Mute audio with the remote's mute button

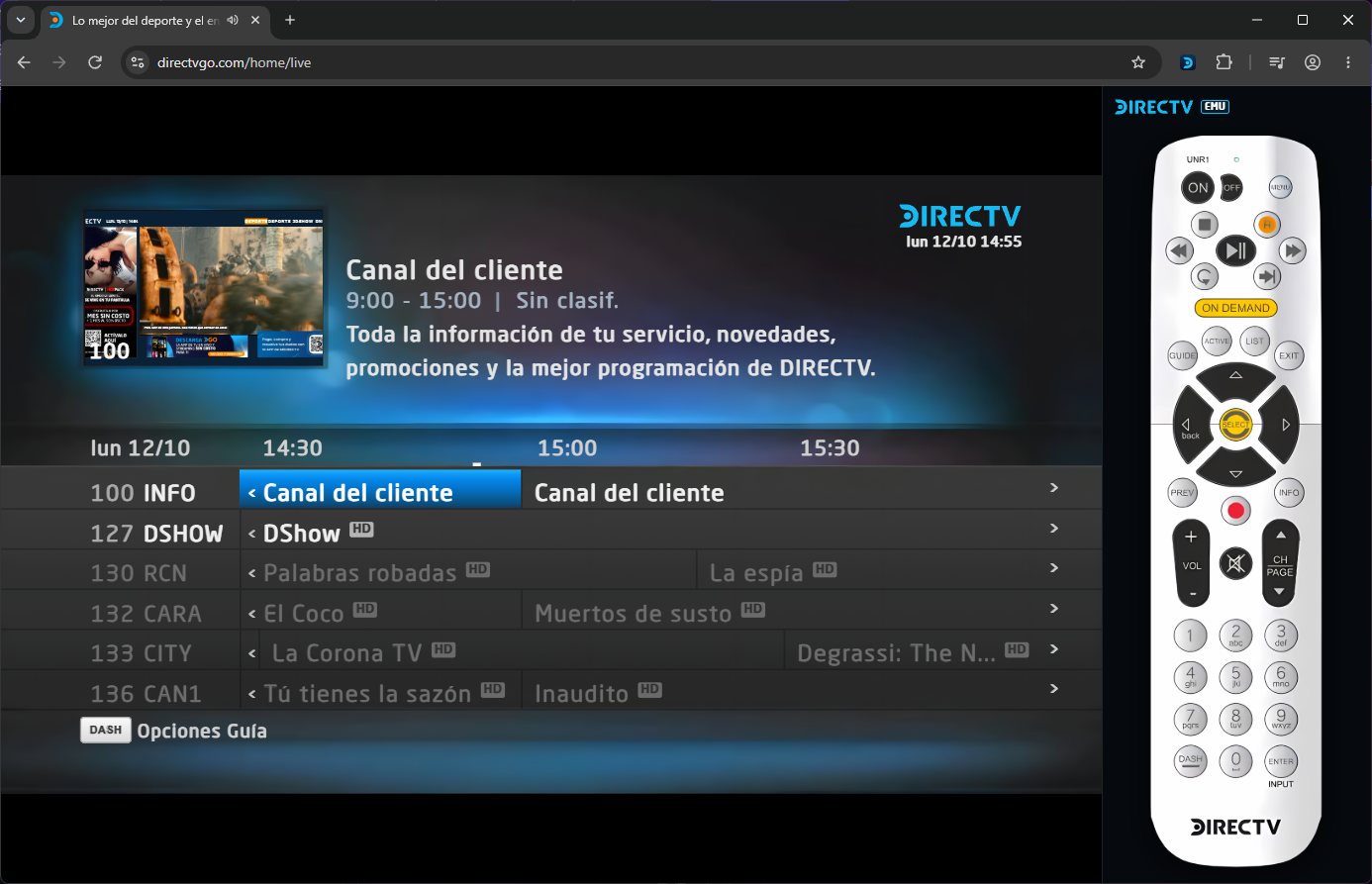click(x=1235, y=564)
